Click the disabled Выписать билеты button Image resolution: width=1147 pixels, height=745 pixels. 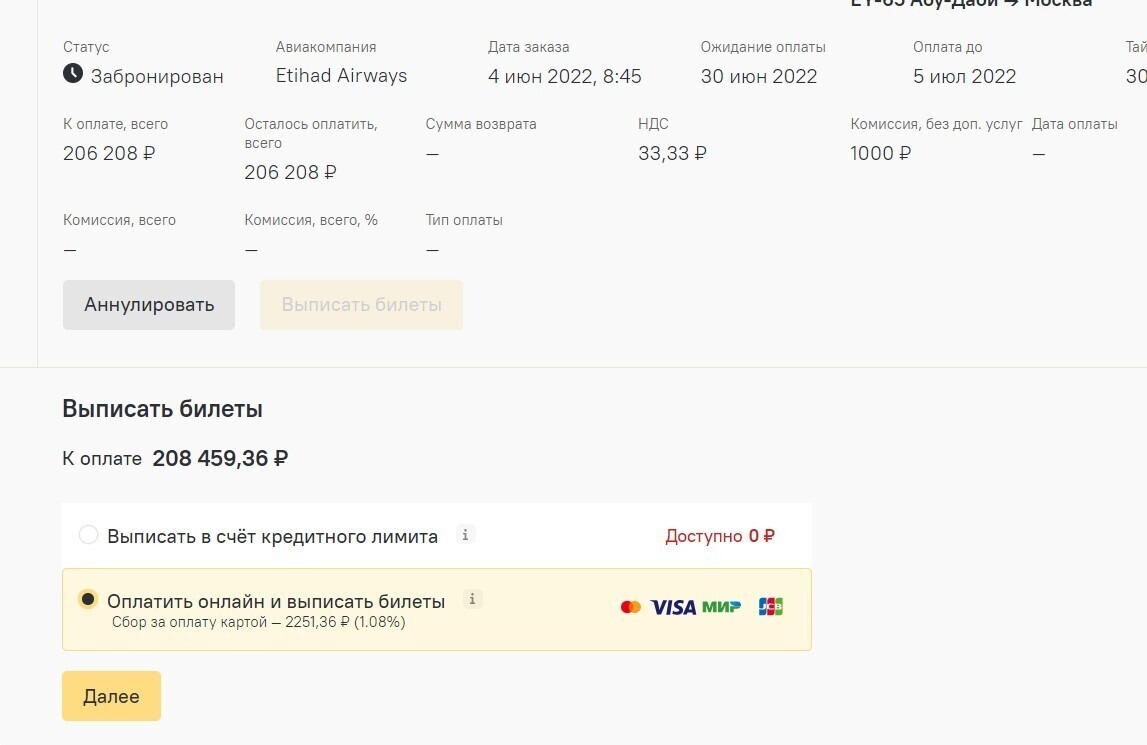(361, 304)
